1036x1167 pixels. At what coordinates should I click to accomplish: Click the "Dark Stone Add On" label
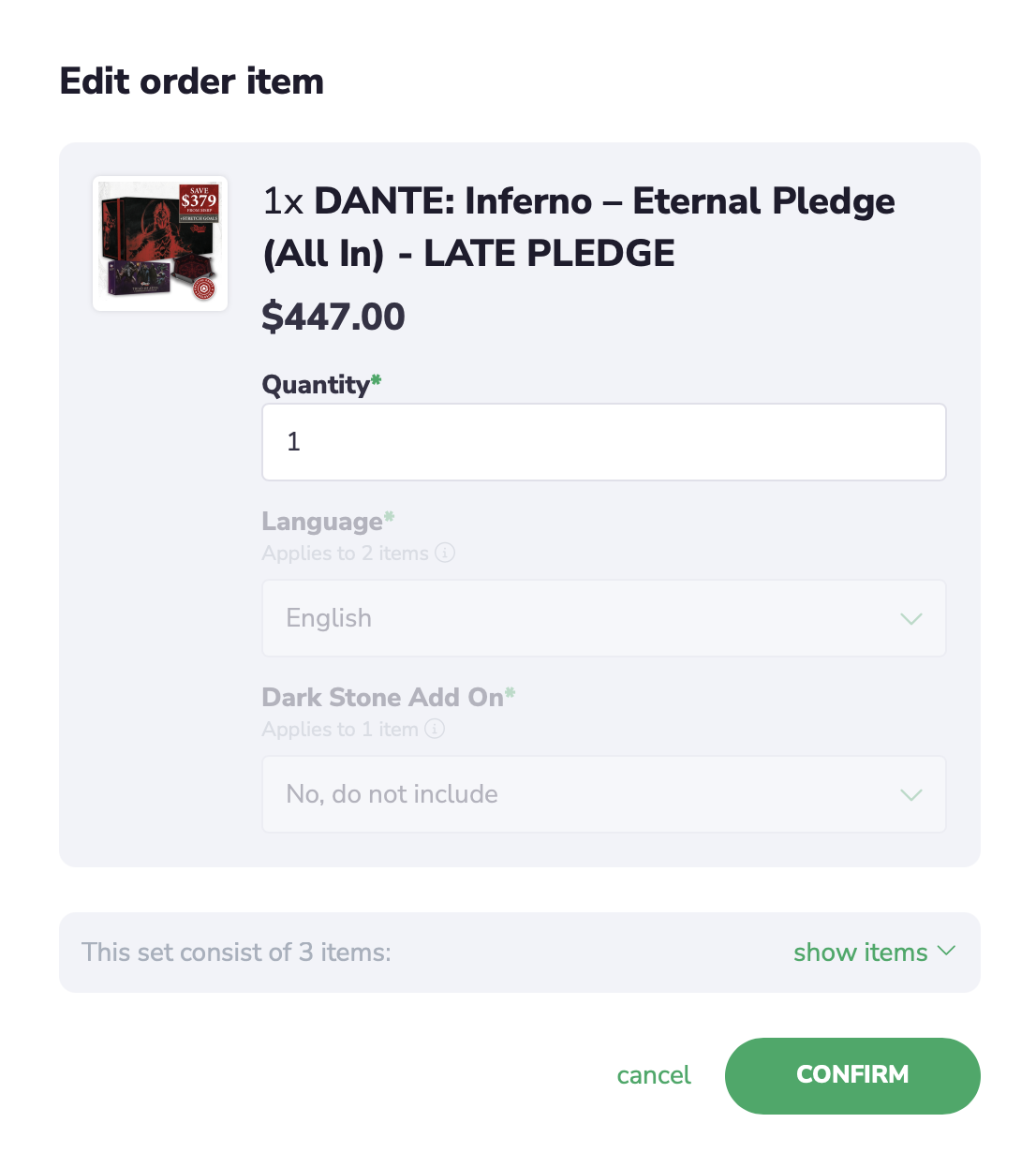click(x=382, y=697)
